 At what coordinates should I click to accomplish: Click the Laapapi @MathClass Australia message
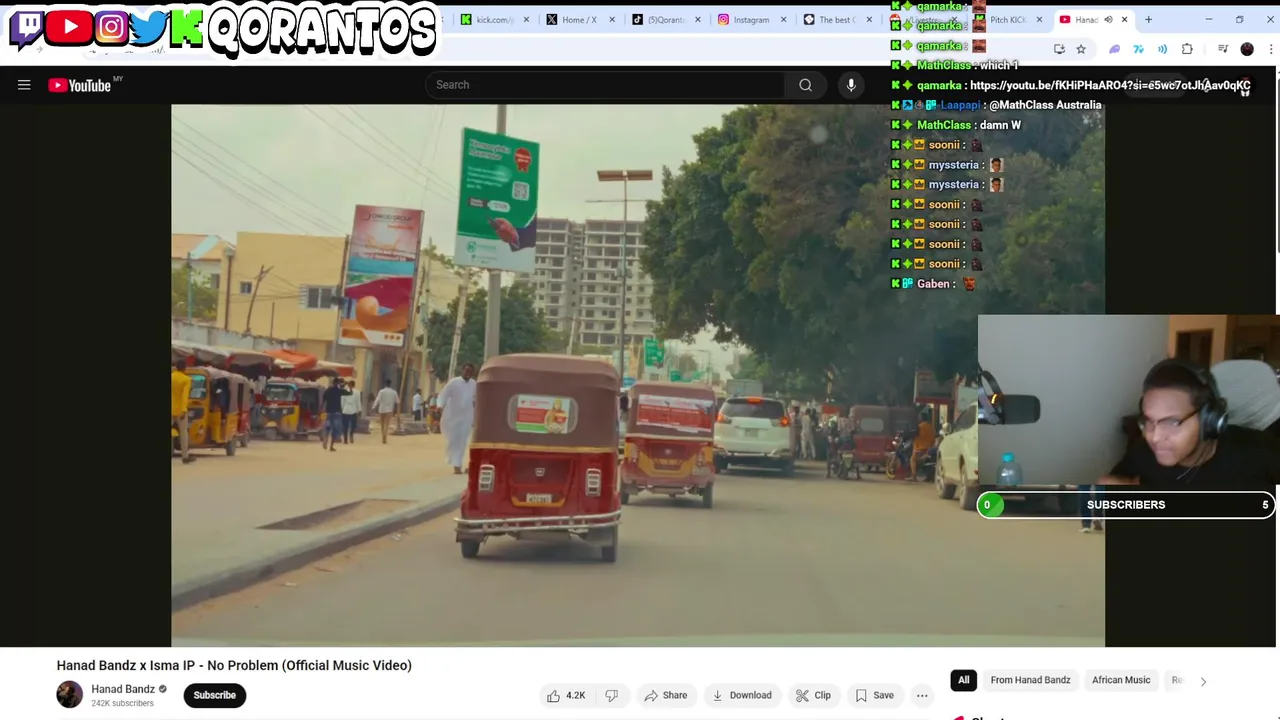coord(995,105)
